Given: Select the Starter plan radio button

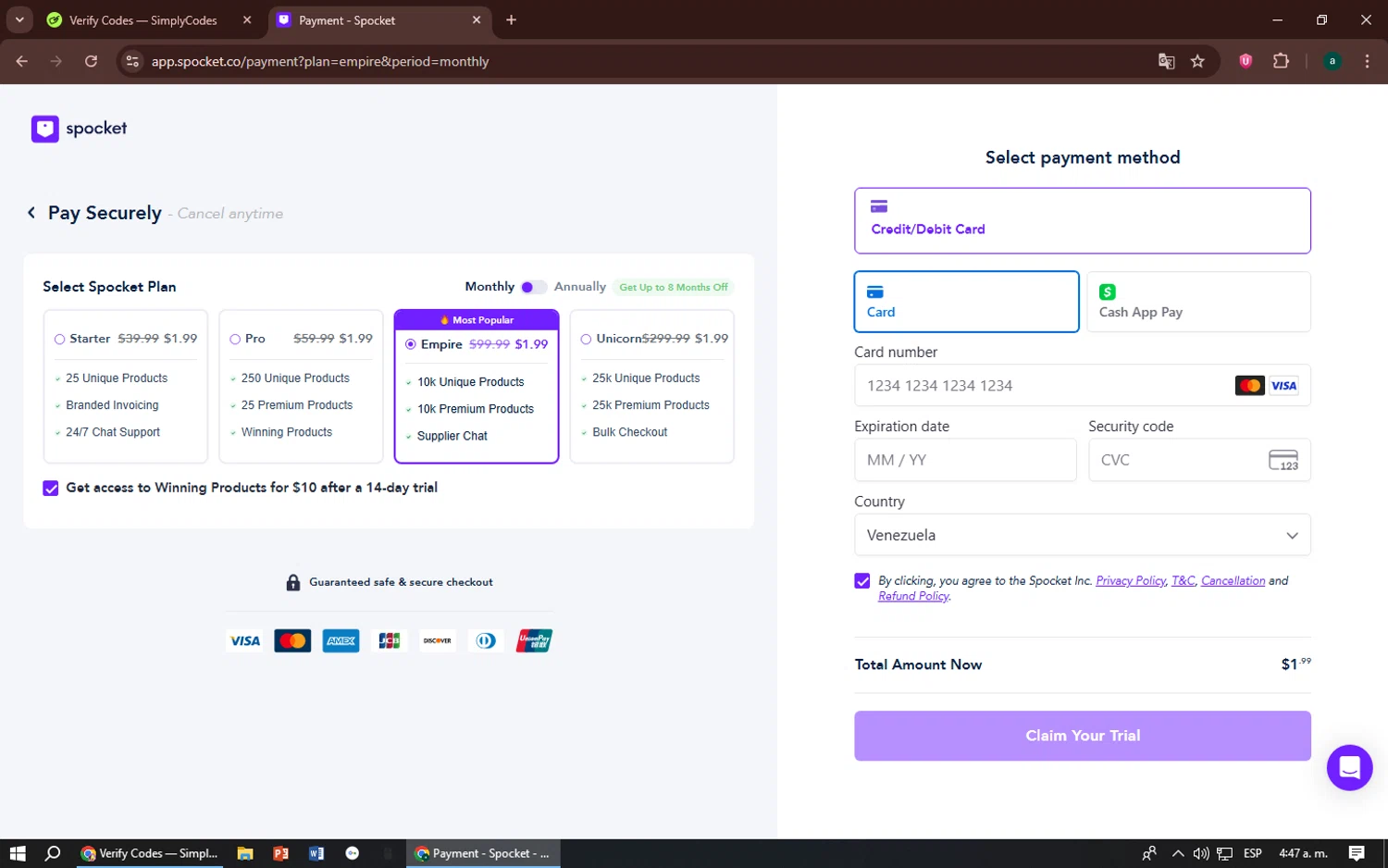Looking at the screenshot, I should click(x=59, y=340).
